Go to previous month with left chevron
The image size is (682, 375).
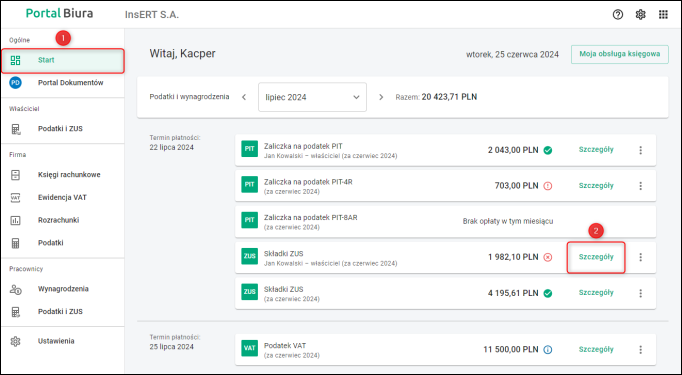[x=244, y=97]
